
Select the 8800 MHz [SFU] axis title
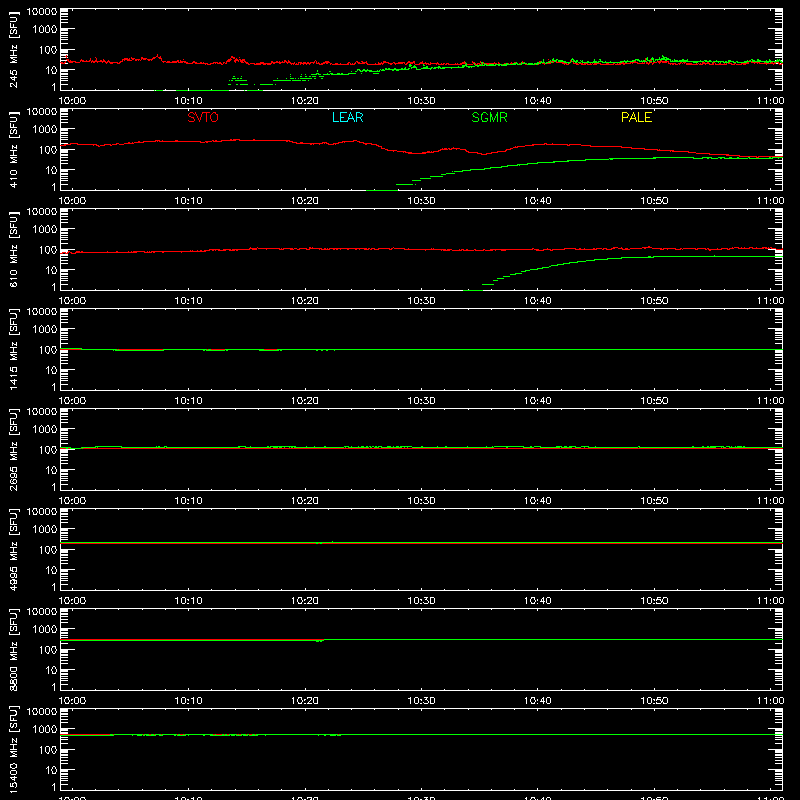pos(13,649)
